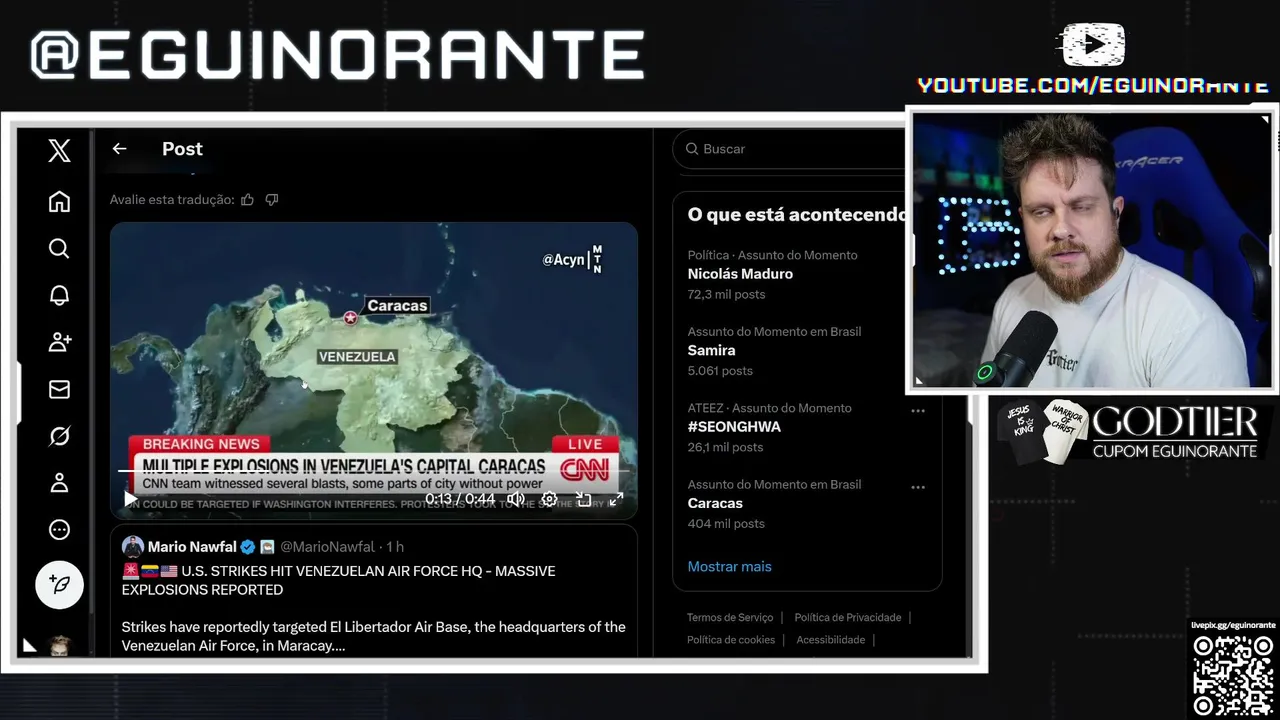Screen dimensions: 1280x720
Task: Open the More circle-dots sidebar icon
Action: click(x=59, y=530)
